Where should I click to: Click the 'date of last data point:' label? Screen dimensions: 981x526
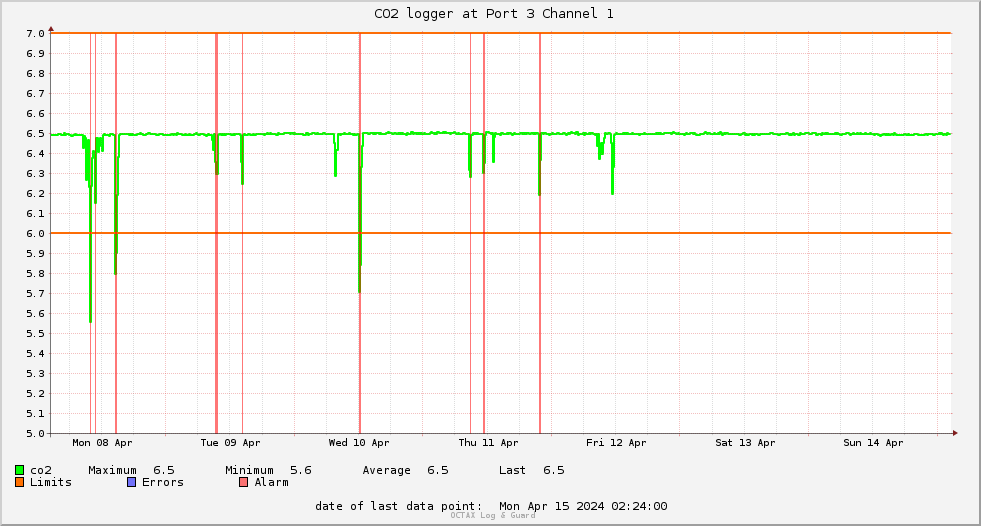[399, 506]
